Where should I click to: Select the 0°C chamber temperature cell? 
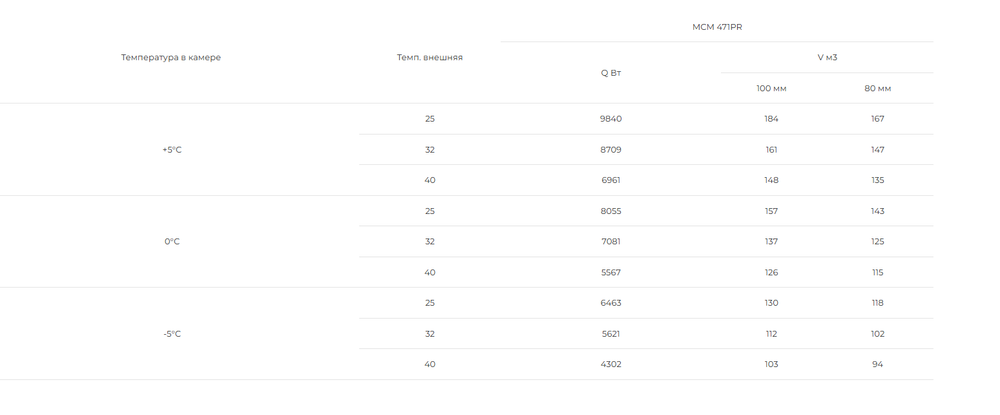172,242
